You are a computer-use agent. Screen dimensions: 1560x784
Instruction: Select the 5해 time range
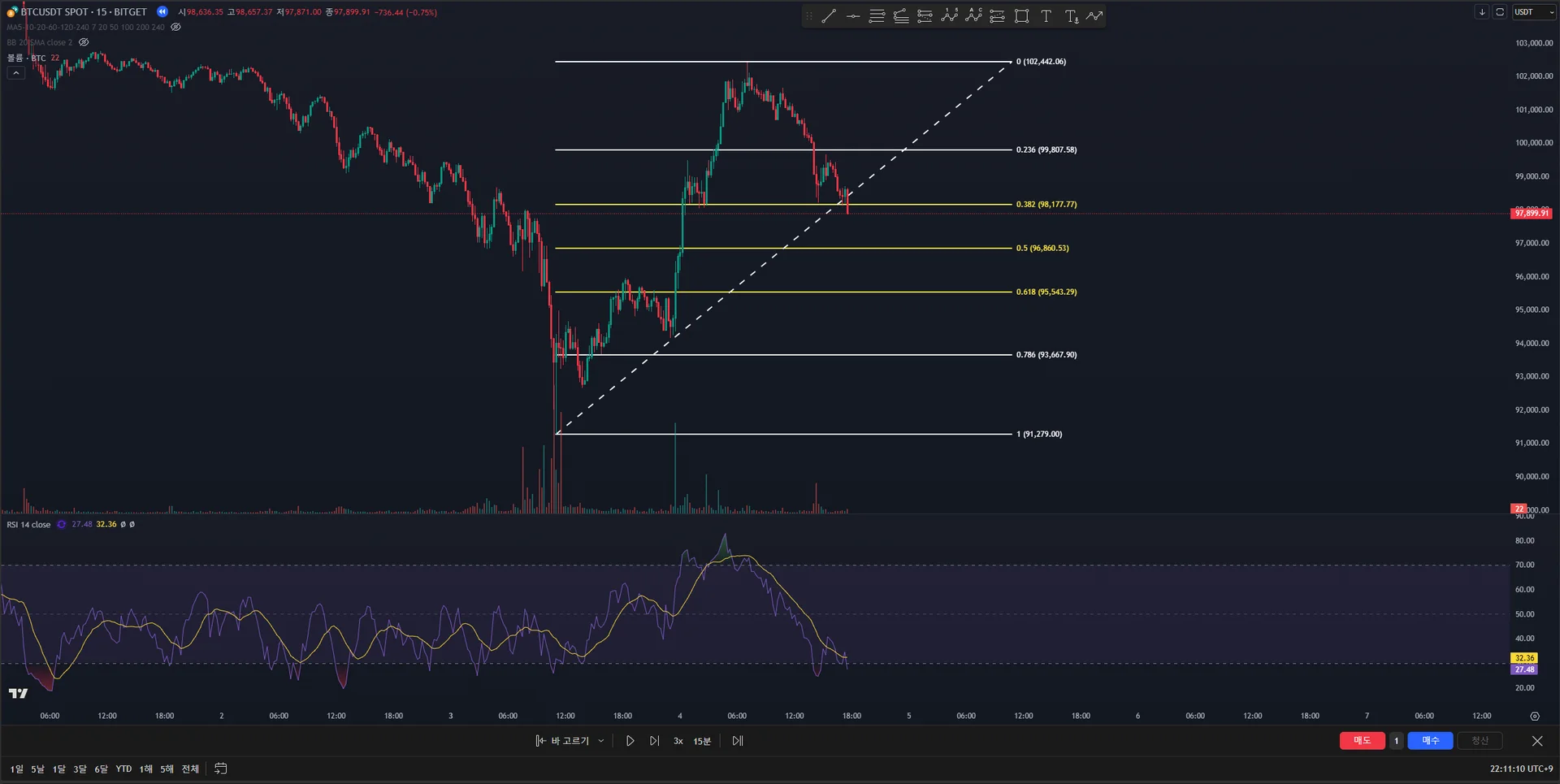(167, 769)
